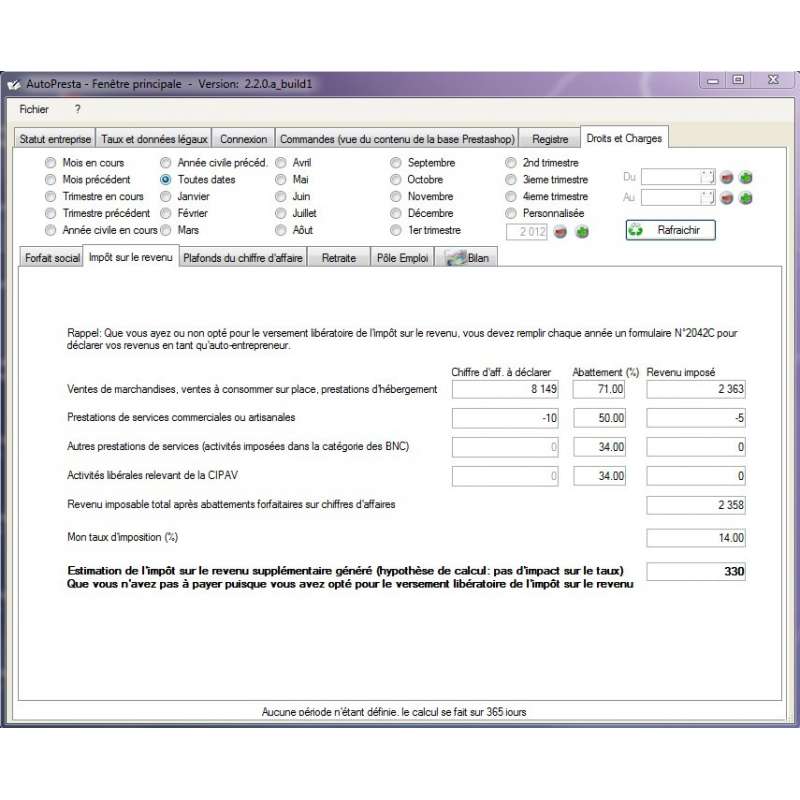
Task: Select Avril as the period
Action: point(281,163)
